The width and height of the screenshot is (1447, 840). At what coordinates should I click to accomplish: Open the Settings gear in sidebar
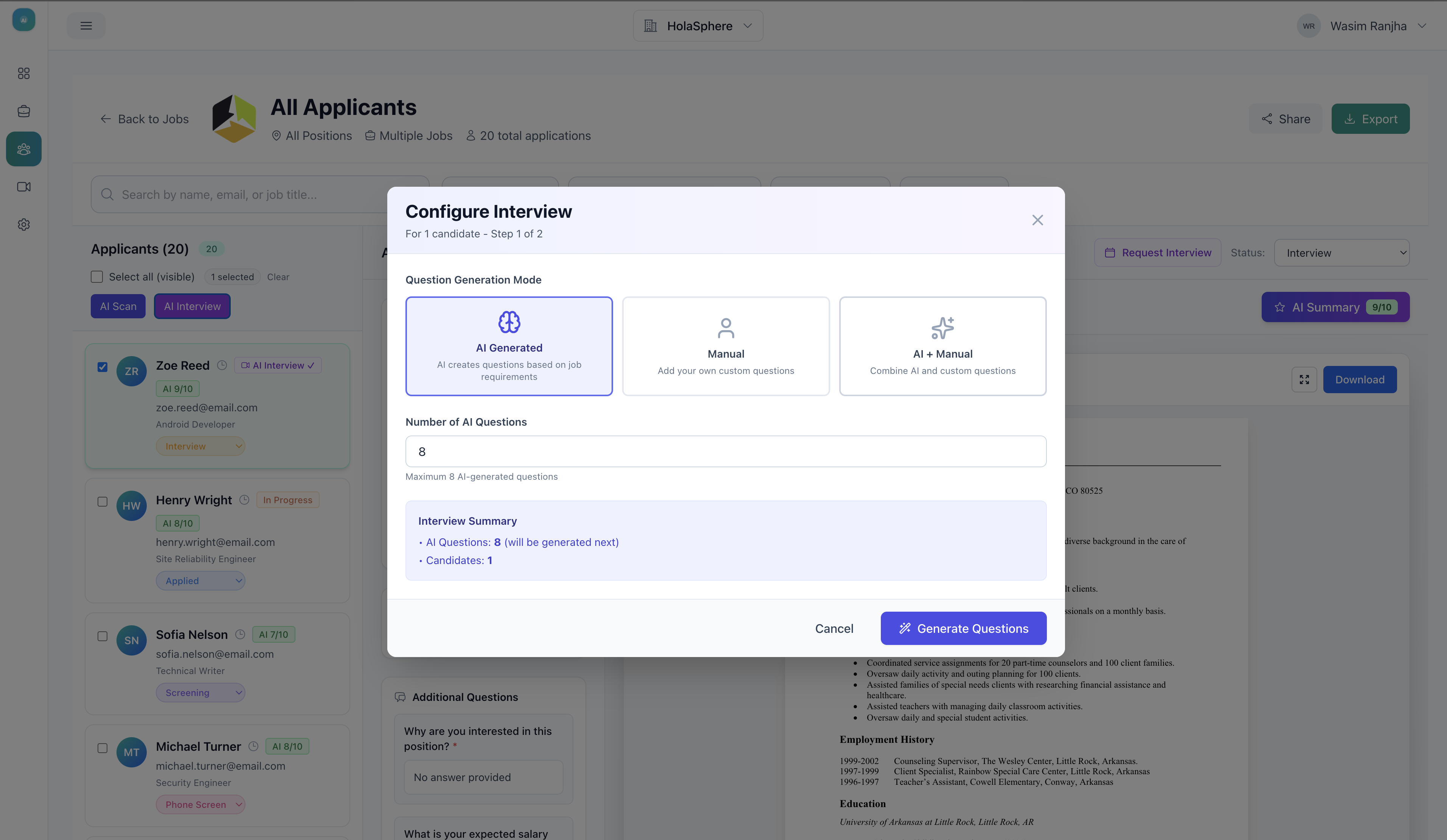[23, 224]
